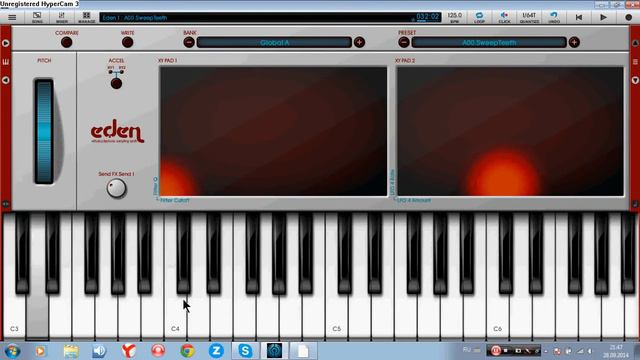The height and width of the screenshot is (360, 640).
Task: Select previous bank with minus button
Action: [x=189, y=42]
